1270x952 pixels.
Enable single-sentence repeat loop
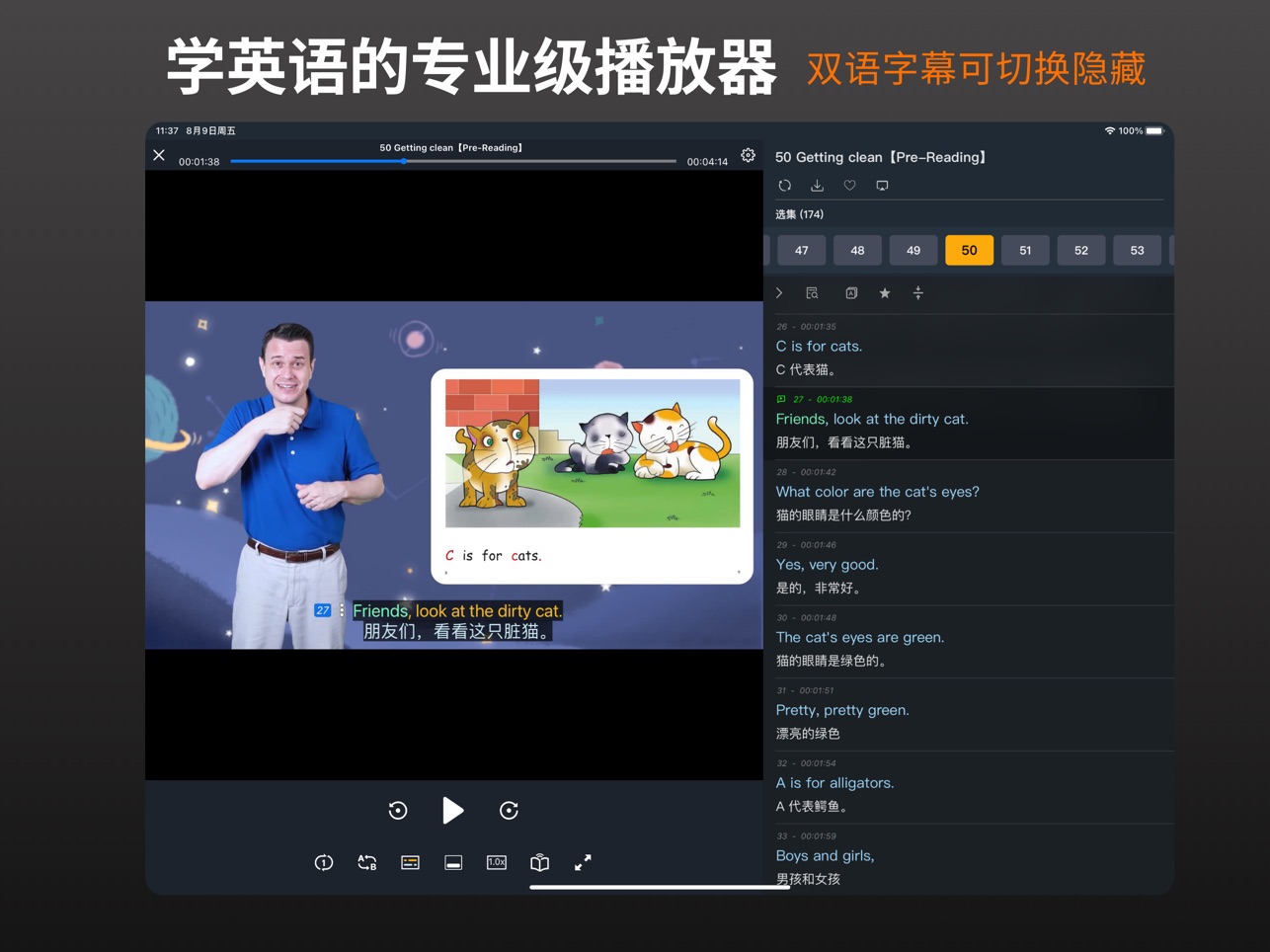click(x=324, y=862)
